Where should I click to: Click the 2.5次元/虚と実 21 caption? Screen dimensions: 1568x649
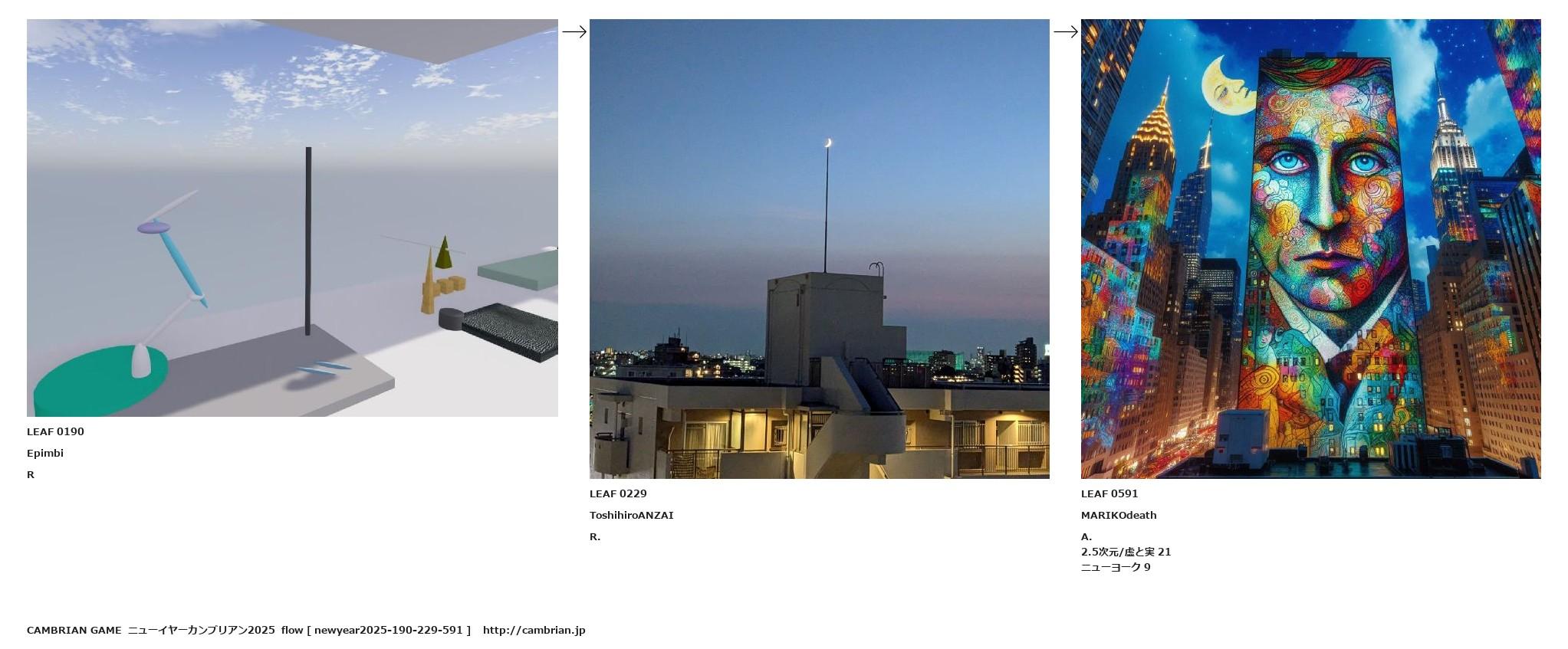1126,552
